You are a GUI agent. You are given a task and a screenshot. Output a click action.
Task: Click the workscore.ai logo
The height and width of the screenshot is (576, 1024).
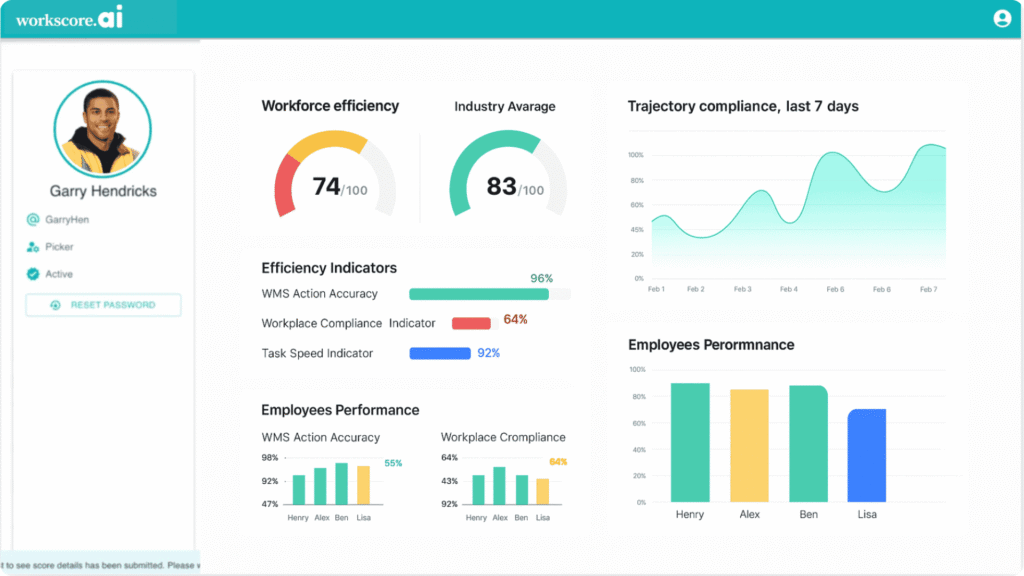pyautogui.click(x=70, y=19)
